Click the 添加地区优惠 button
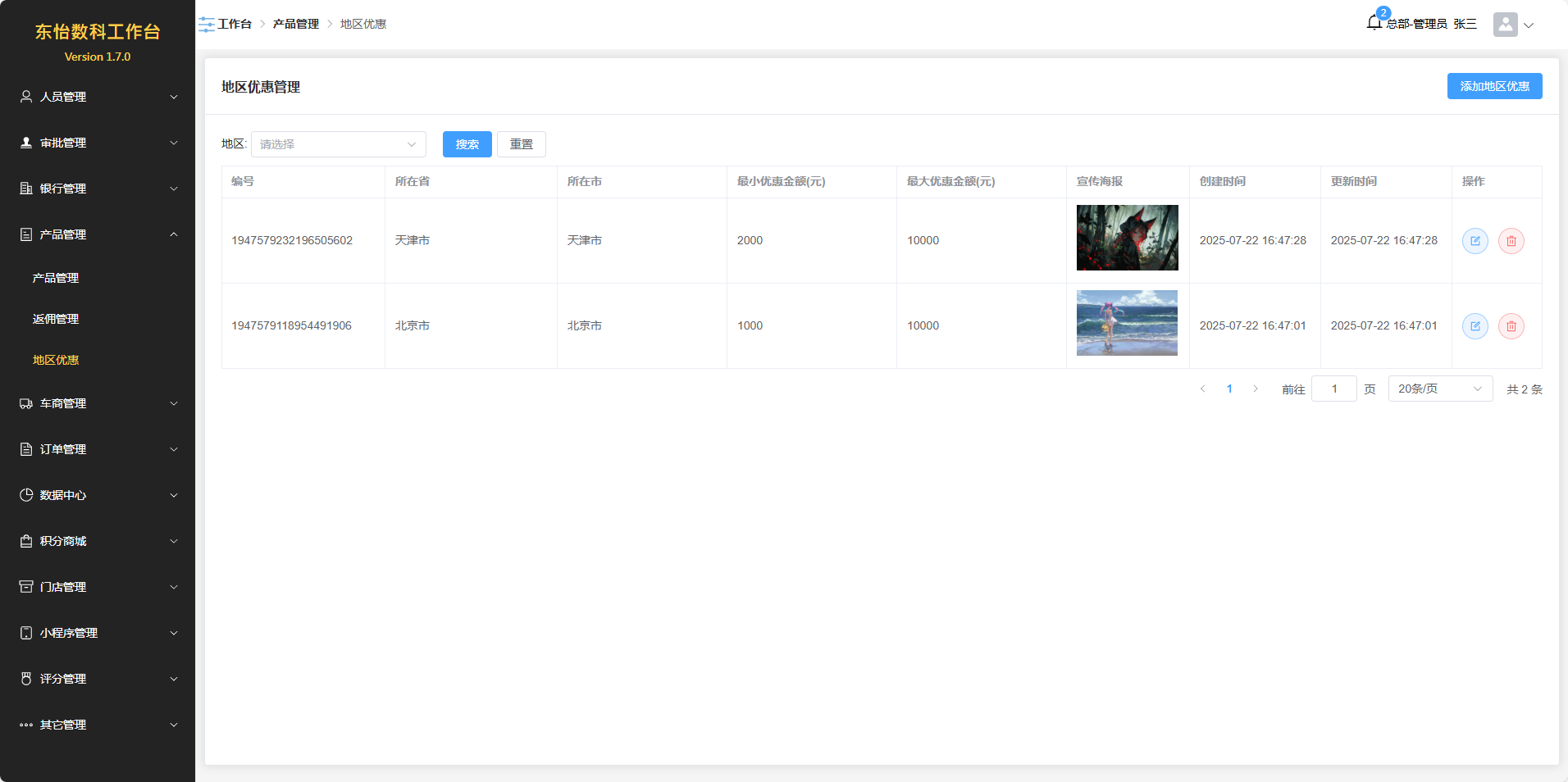 (x=1493, y=86)
